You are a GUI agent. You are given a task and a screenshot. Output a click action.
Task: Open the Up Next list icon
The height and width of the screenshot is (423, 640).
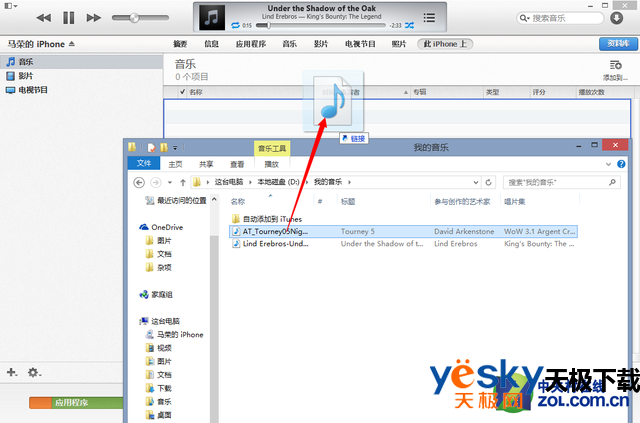(x=429, y=18)
